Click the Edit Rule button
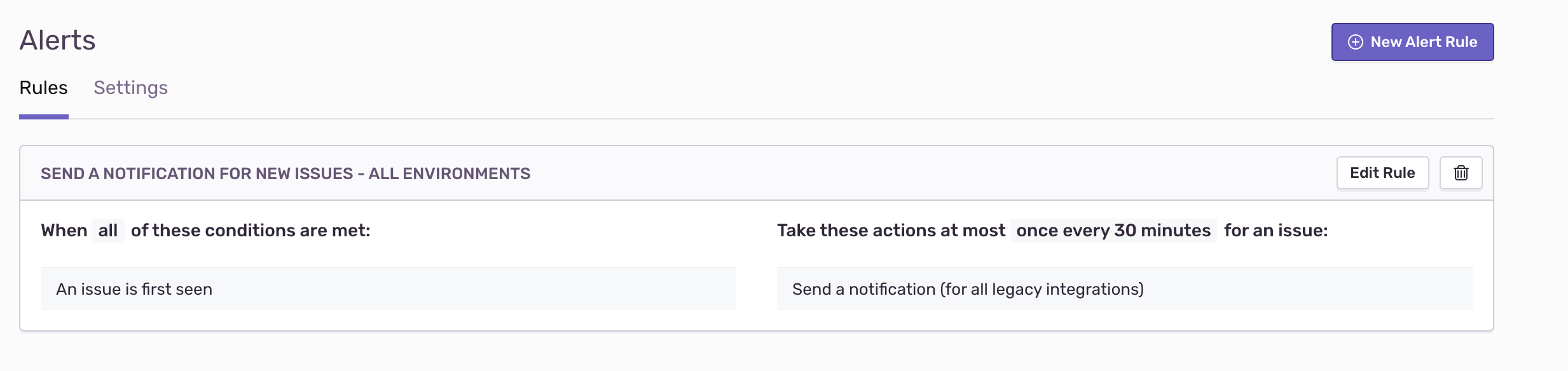The height and width of the screenshot is (371, 1568). coord(1383,172)
